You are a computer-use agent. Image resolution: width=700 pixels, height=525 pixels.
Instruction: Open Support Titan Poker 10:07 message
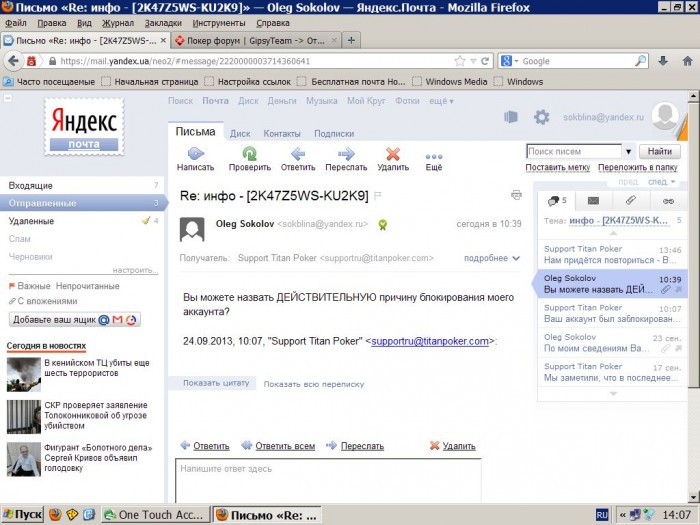[612, 313]
